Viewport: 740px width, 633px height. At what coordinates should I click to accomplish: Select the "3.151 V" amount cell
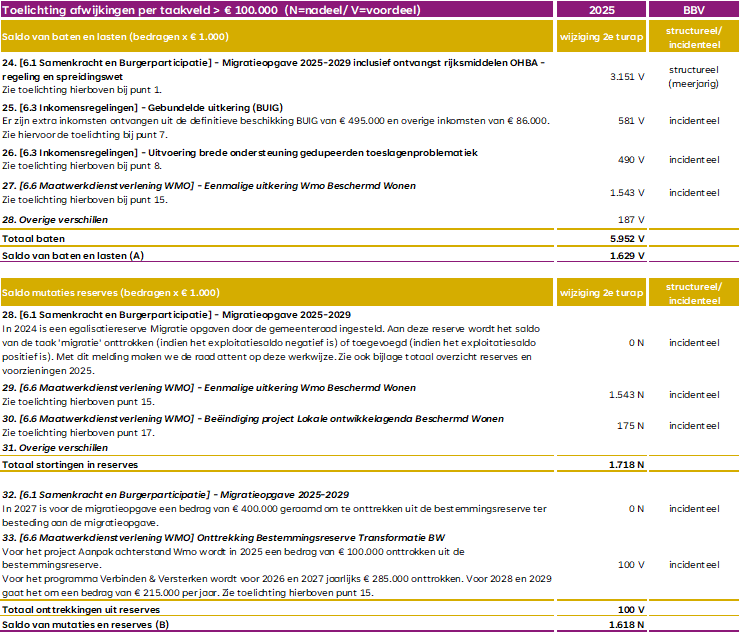(x=627, y=76)
